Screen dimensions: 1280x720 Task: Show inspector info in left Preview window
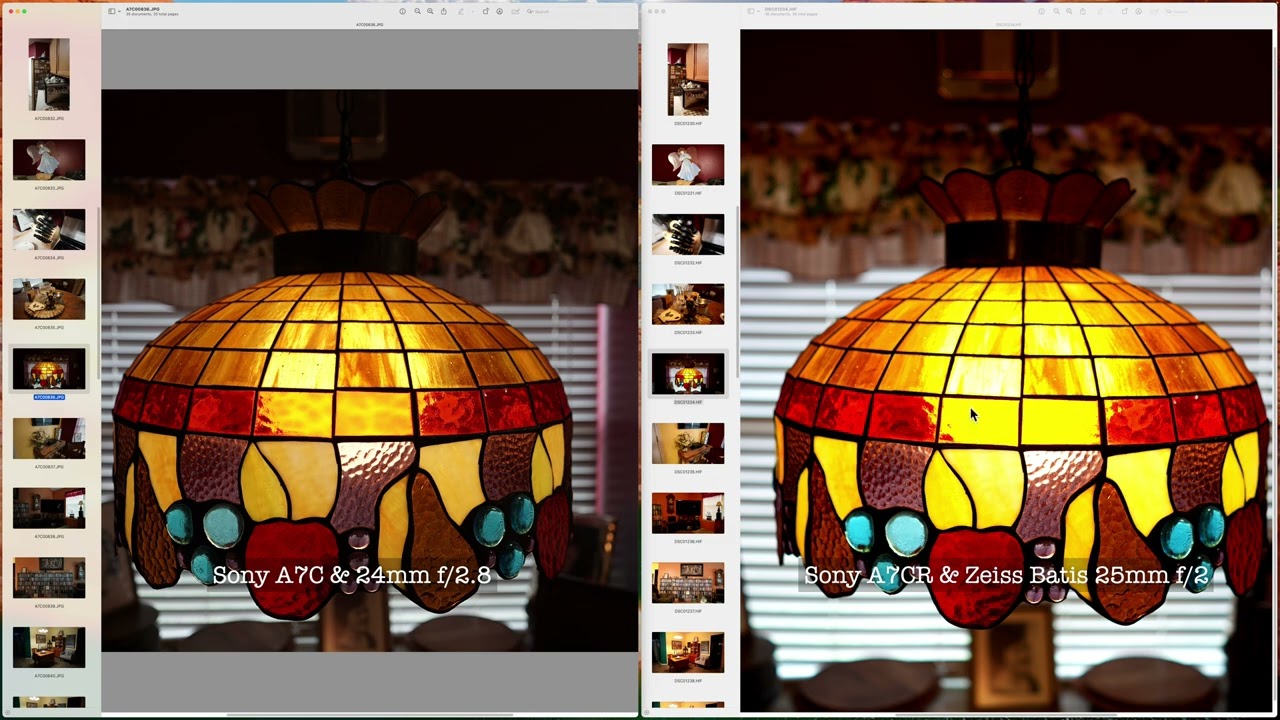click(x=402, y=11)
